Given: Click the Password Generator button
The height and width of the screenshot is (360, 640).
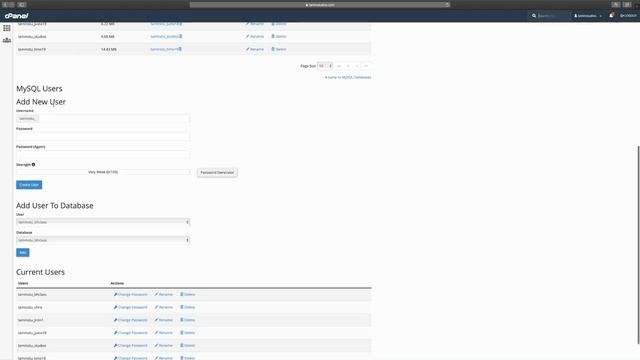Looking at the screenshot, I should [217, 173].
